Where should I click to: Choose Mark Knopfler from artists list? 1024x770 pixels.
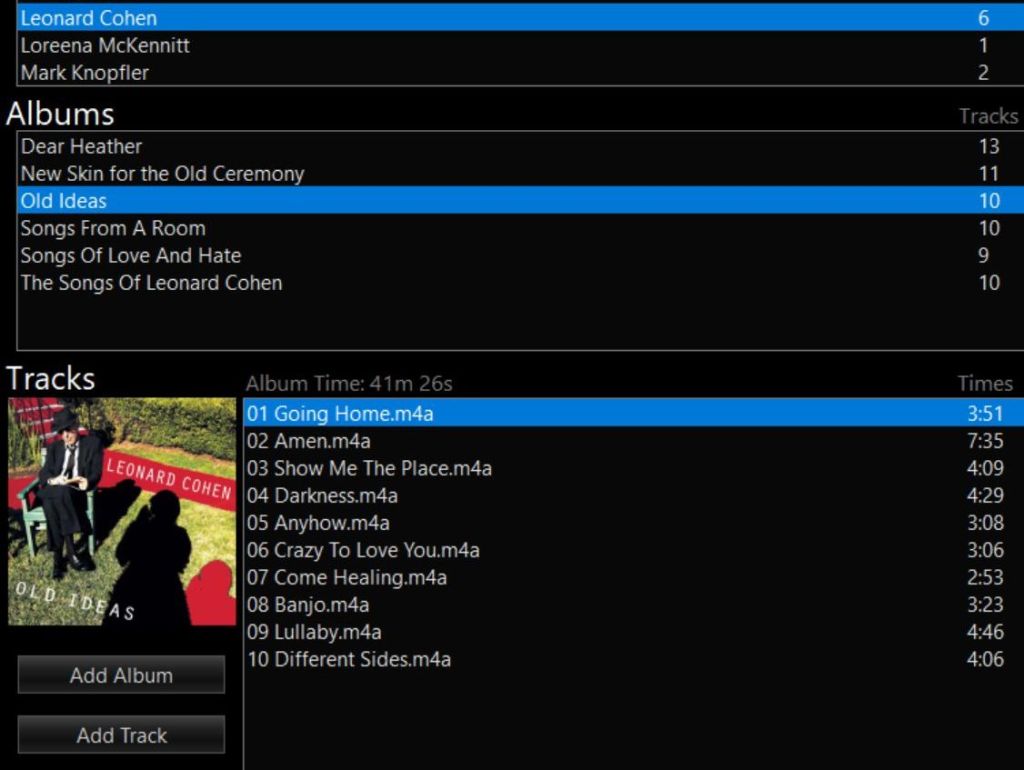(85, 73)
